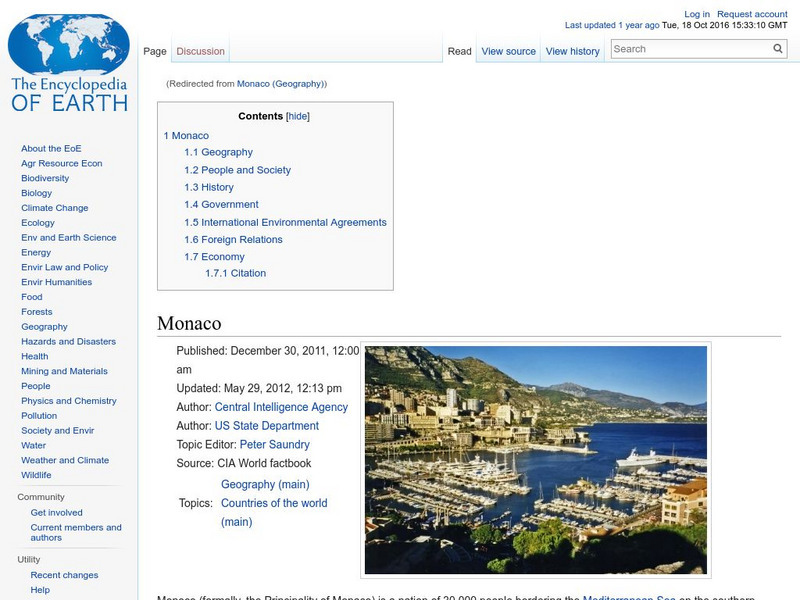The width and height of the screenshot is (800, 600).
Task: Open Envir Humanities topic
Action: (x=56, y=282)
